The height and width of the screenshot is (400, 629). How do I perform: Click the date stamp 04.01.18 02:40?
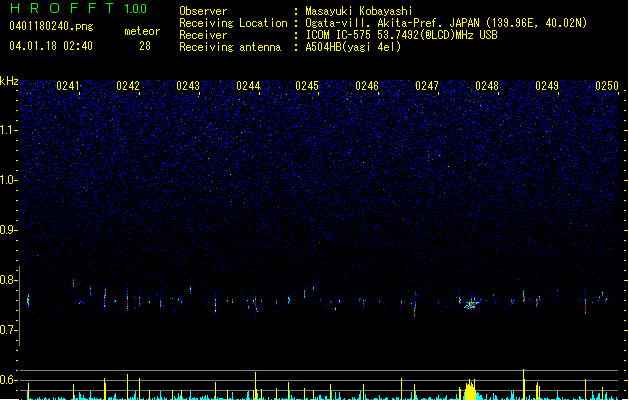pos(51,46)
